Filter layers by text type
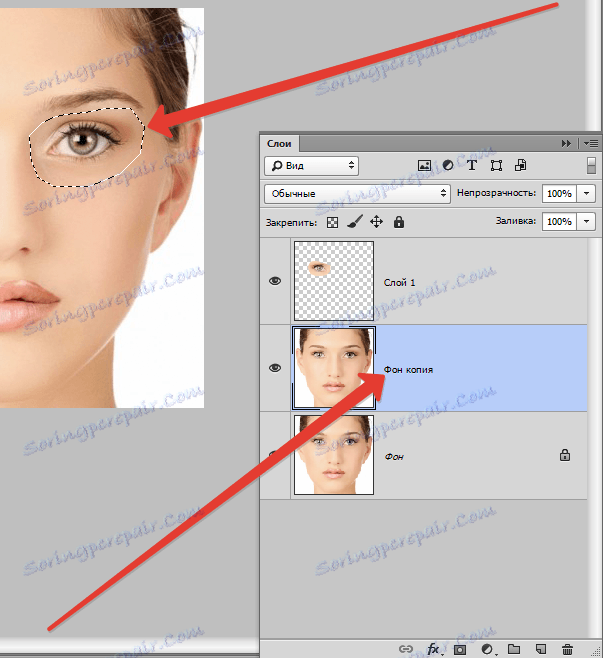The height and width of the screenshot is (658, 603). 472,165
